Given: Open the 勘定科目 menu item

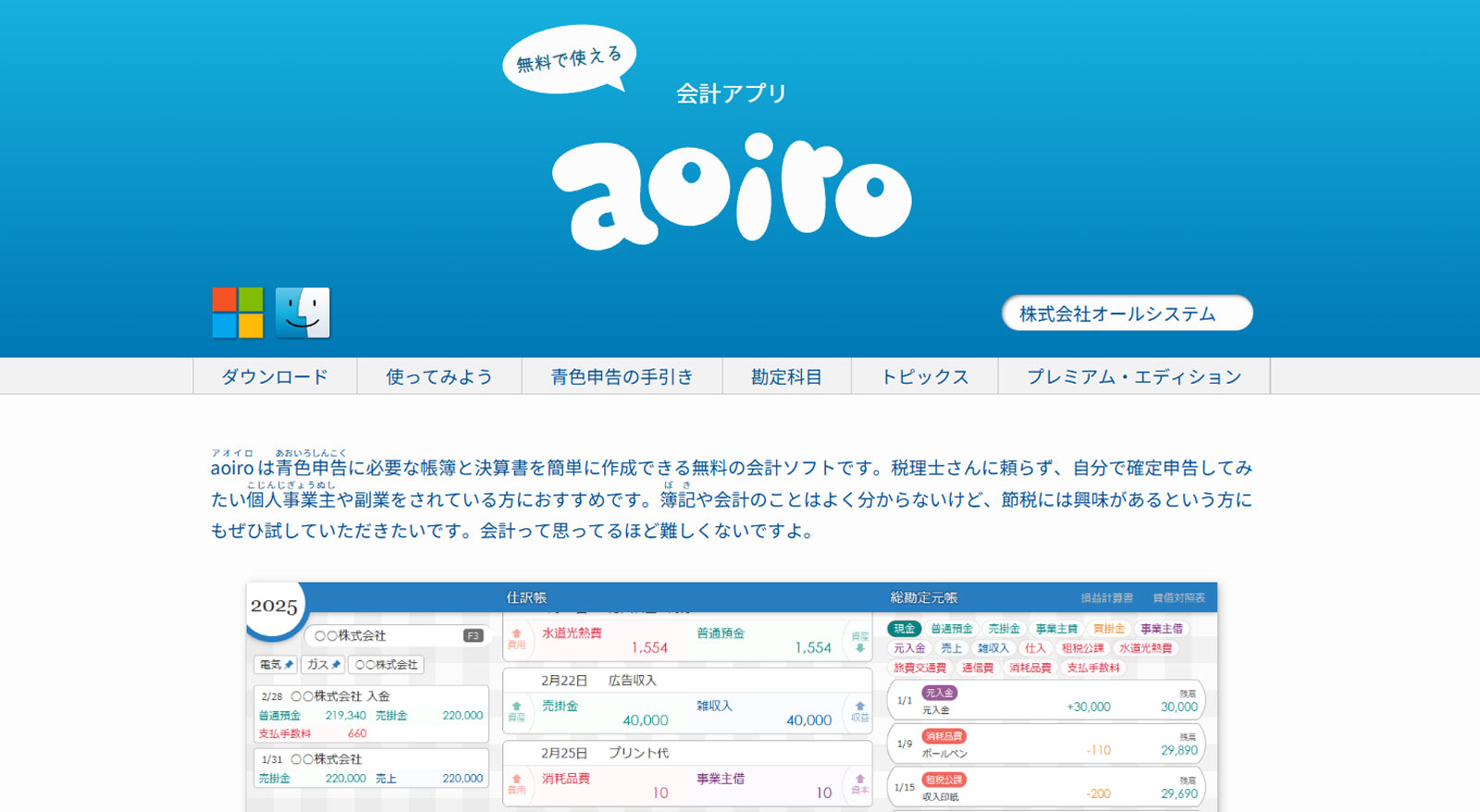Looking at the screenshot, I should (x=786, y=376).
